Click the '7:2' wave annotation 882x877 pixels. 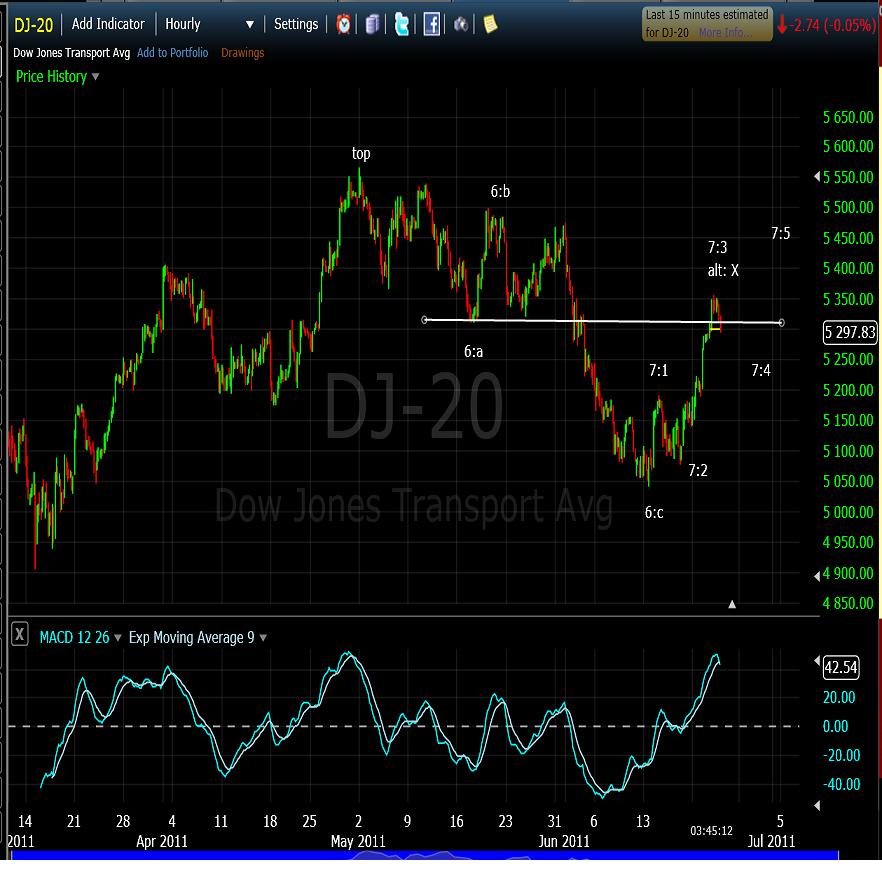click(698, 470)
